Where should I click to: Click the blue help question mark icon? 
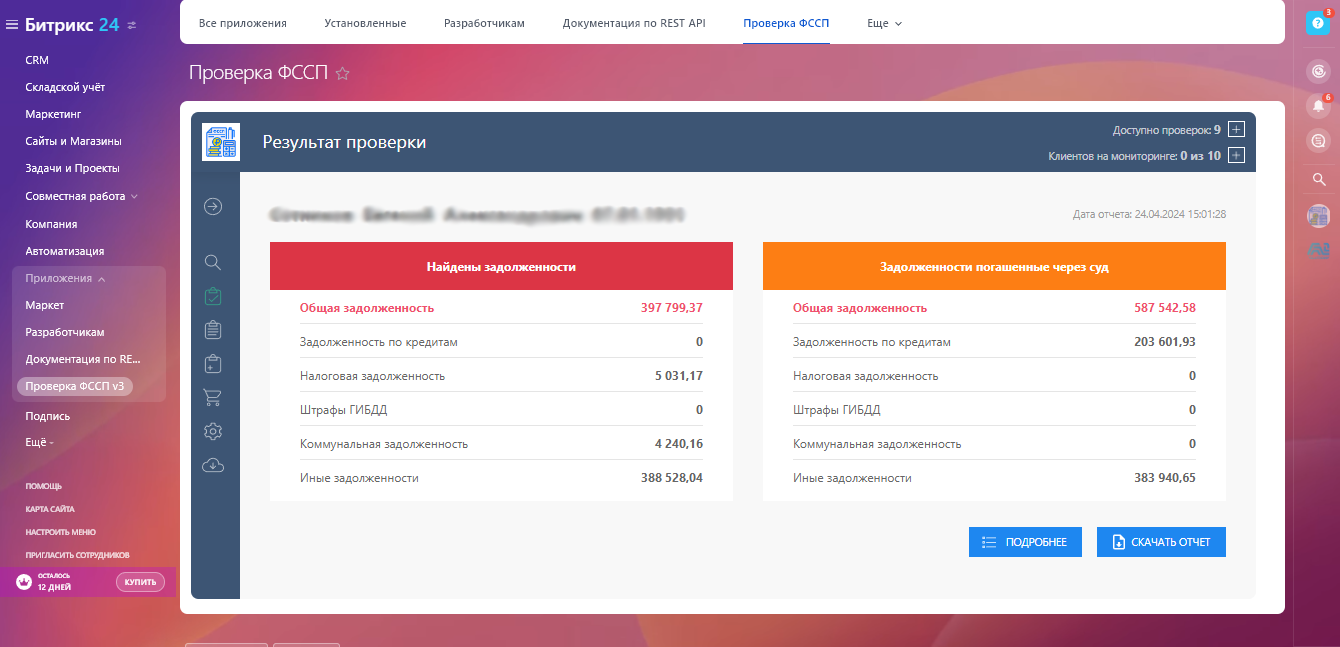coord(1318,24)
